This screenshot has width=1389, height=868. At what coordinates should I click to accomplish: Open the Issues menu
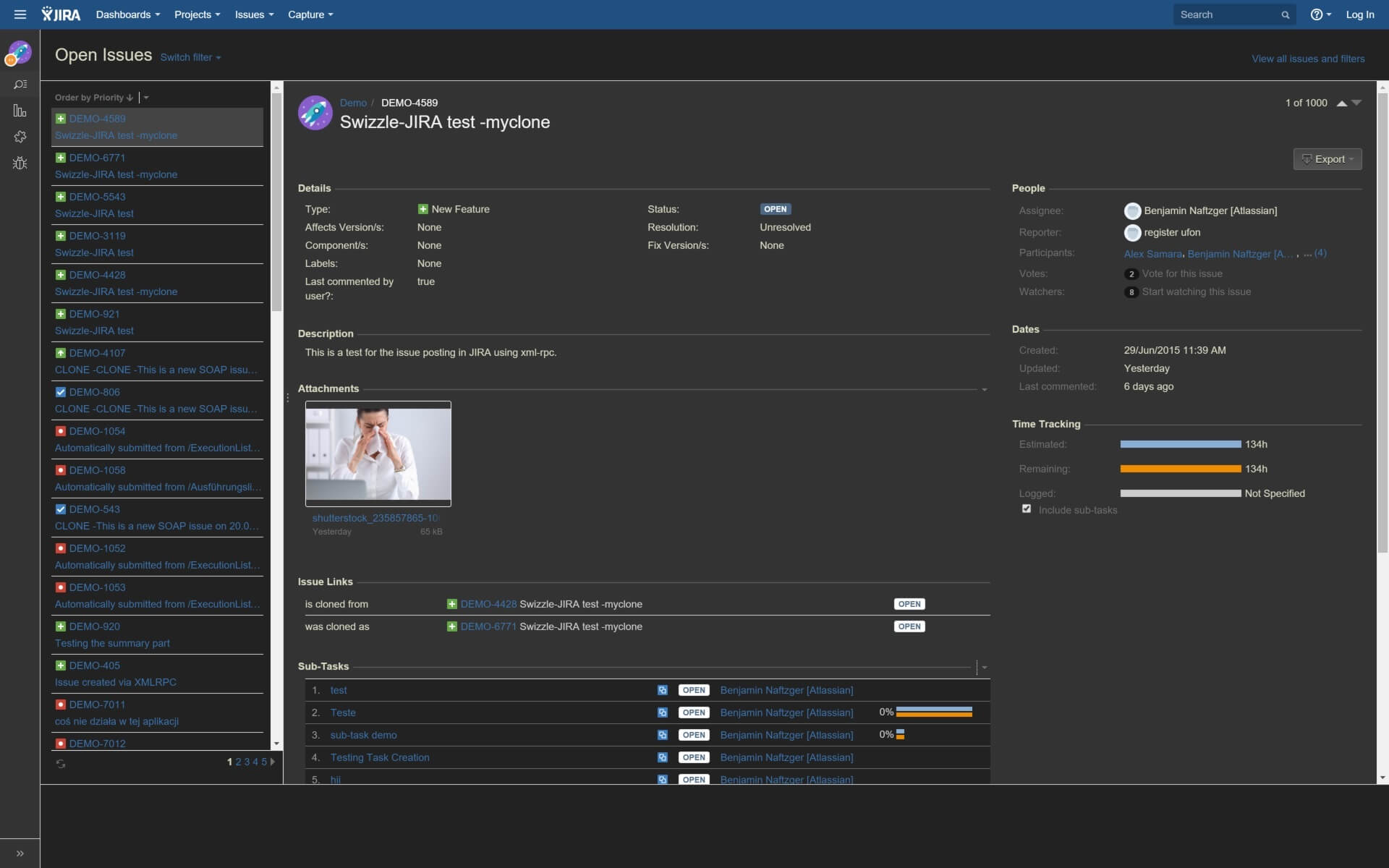point(255,14)
